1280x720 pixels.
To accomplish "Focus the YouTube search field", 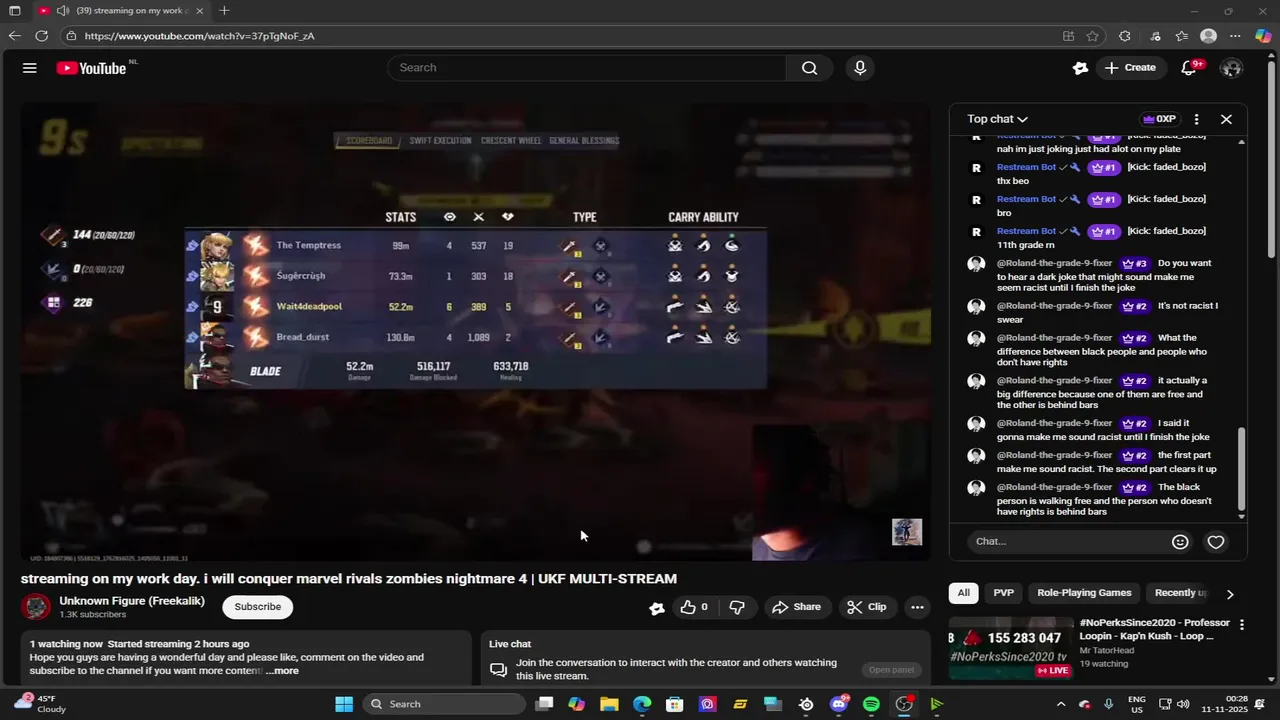I will (588, 68).
